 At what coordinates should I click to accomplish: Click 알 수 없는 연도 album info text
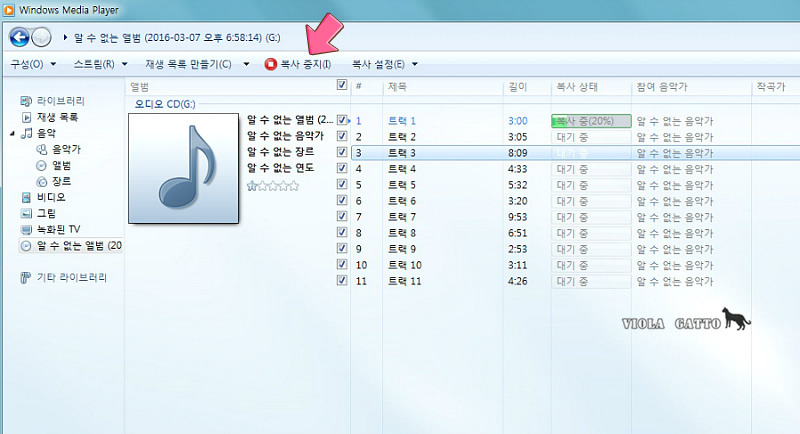(x=281, y=168)
